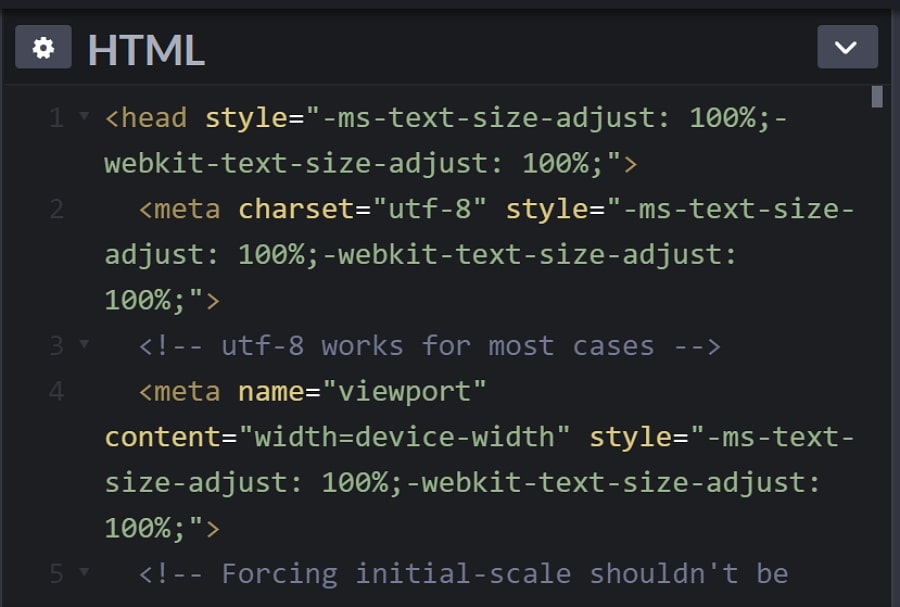Place cursor in the charset attribute
This screenshot has height=607, width=900.
click(296, 209)
